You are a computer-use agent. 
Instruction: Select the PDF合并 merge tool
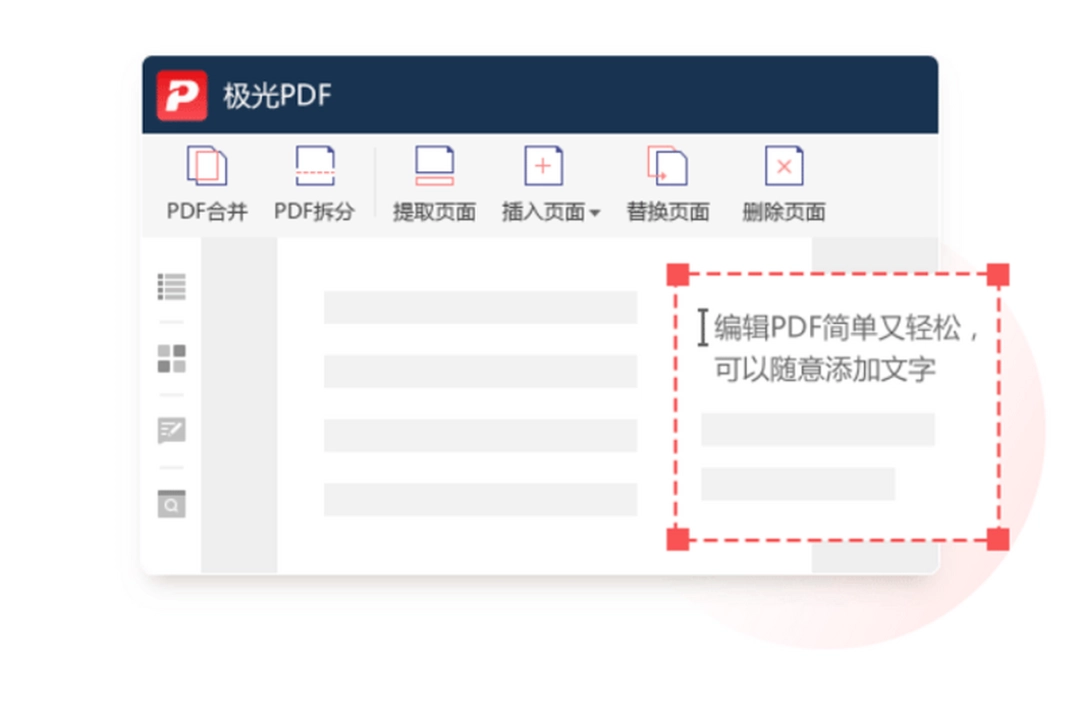coord(207,165)
